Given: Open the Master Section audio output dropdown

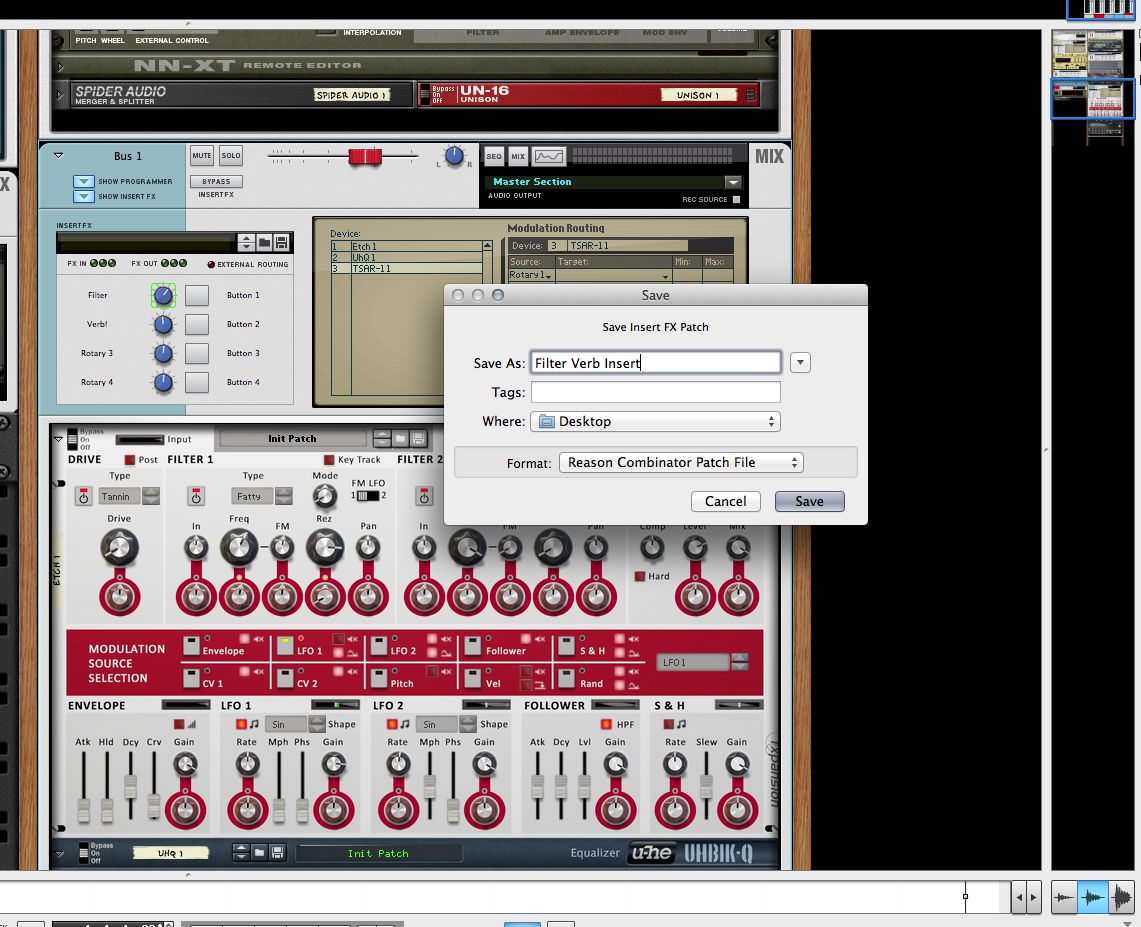Looking at the screenshot, I should click(733, 182).
